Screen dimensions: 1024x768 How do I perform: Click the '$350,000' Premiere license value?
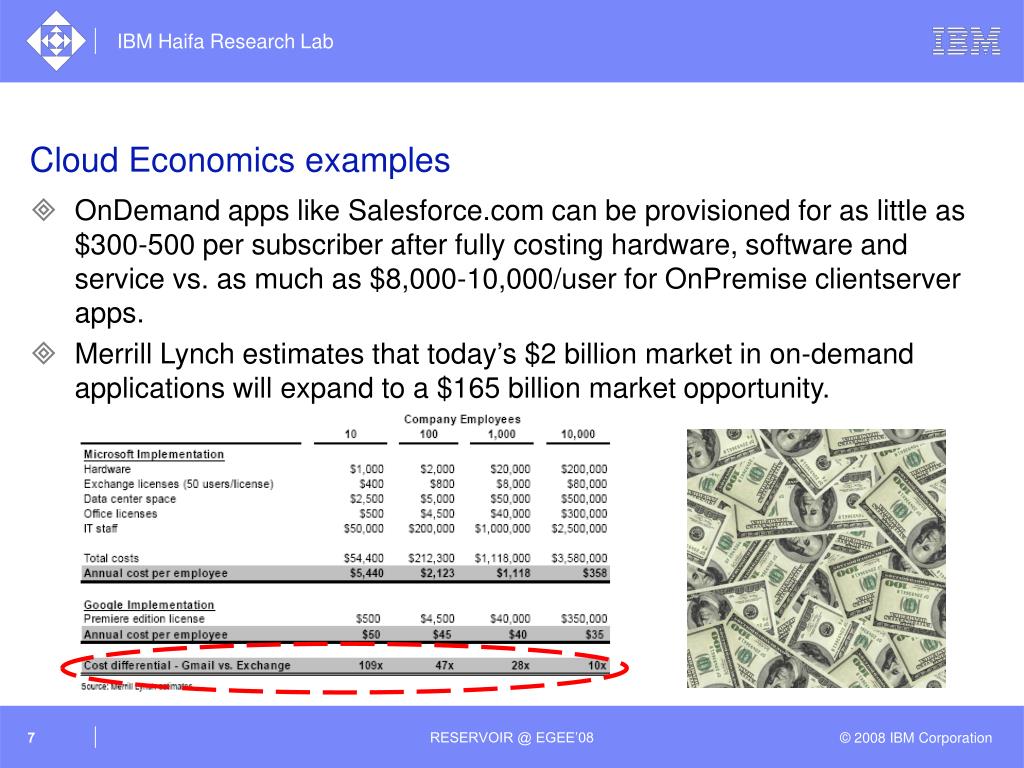click(x=584, y=618)
